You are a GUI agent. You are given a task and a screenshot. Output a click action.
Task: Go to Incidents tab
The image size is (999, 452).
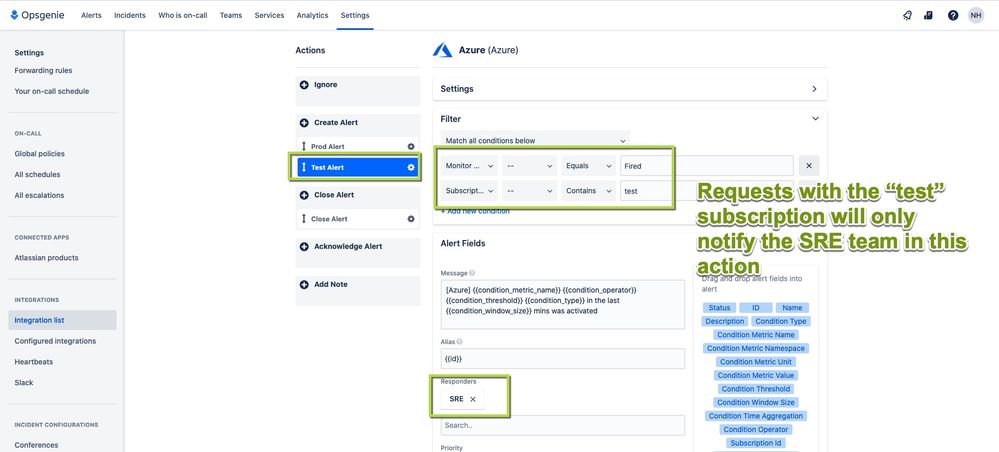130,15
